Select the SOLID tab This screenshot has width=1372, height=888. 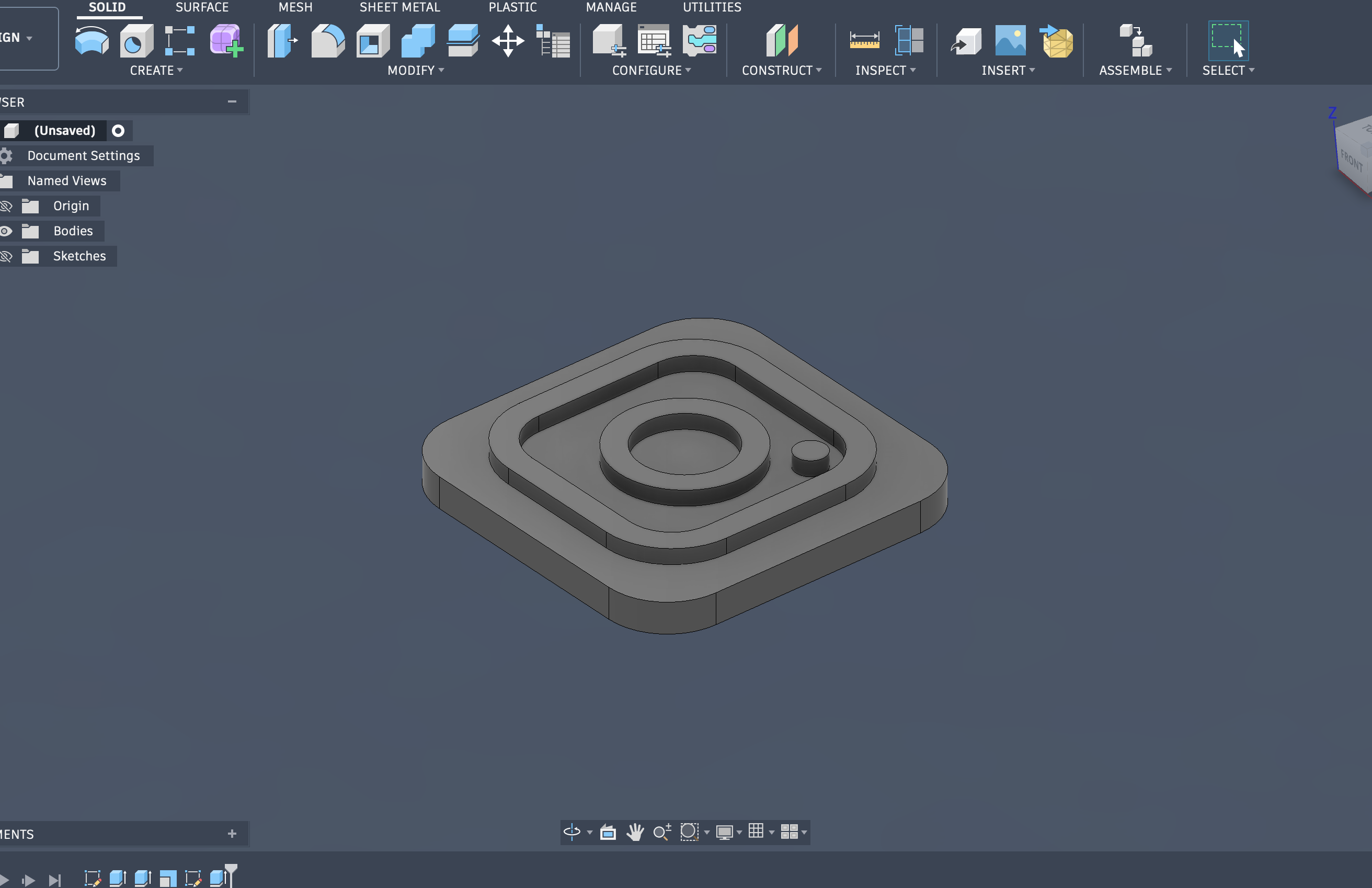tap(107, 7)
